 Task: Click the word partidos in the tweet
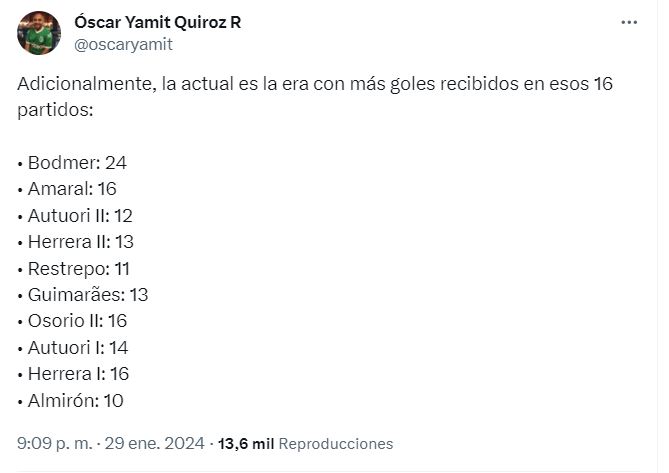pyautogui.click(x=55, y=109)
